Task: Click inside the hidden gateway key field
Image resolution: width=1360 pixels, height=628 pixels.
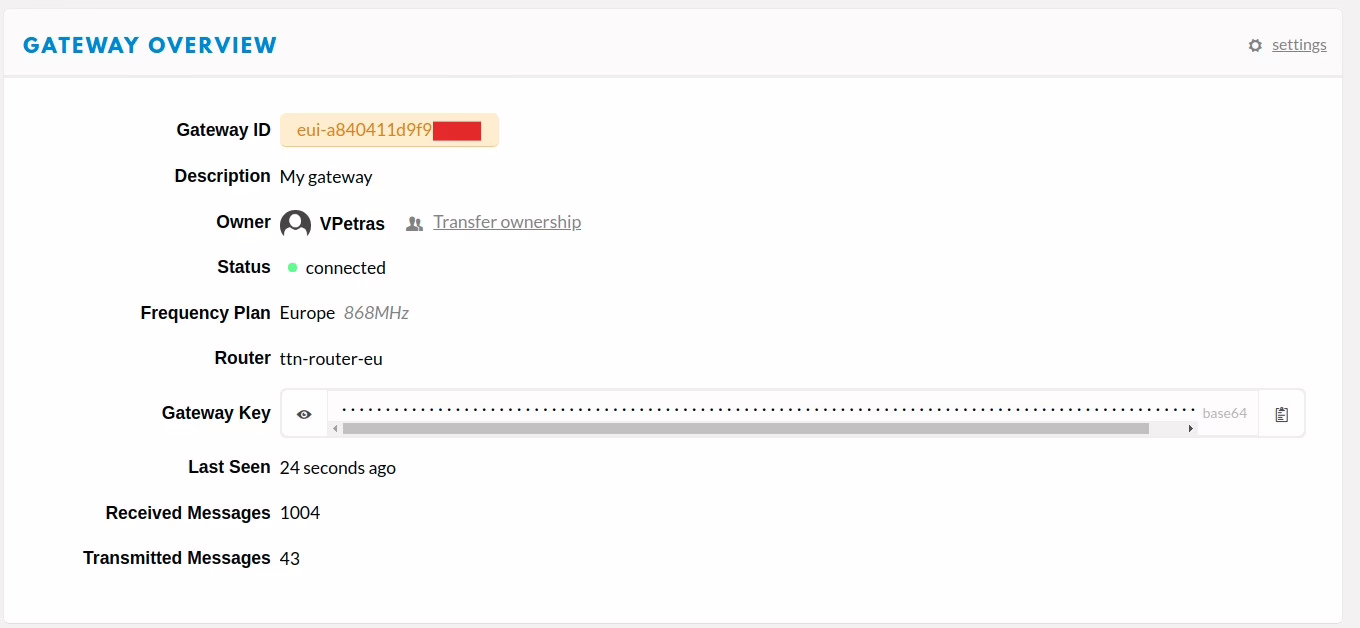Action: 763,408
